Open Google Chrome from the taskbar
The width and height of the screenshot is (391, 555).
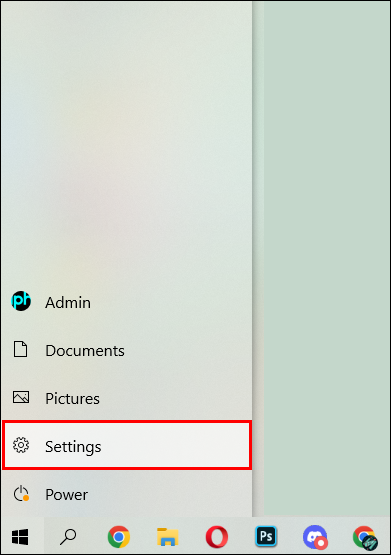(119, 537)
